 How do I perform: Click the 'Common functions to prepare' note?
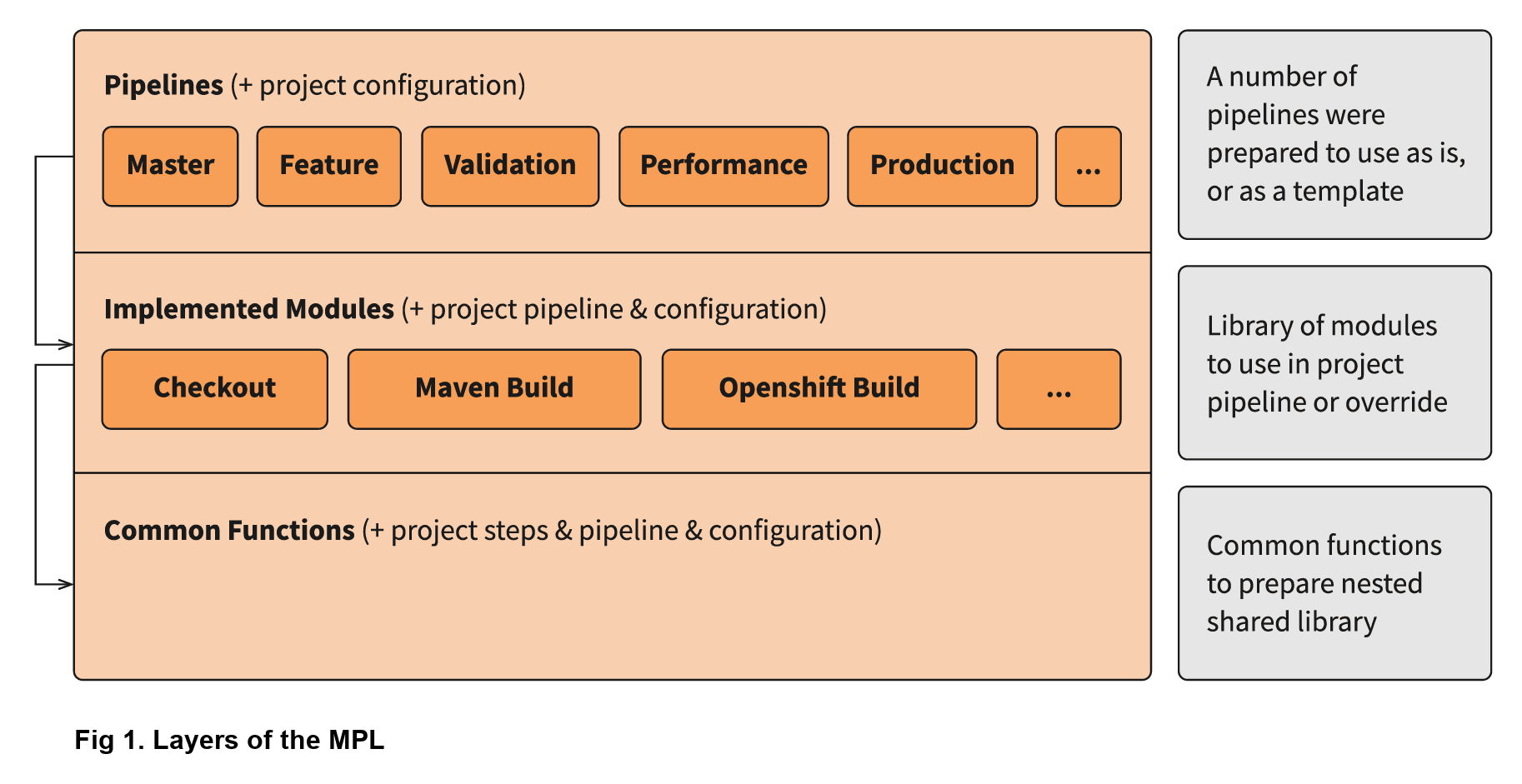(x=1334, y=583)
